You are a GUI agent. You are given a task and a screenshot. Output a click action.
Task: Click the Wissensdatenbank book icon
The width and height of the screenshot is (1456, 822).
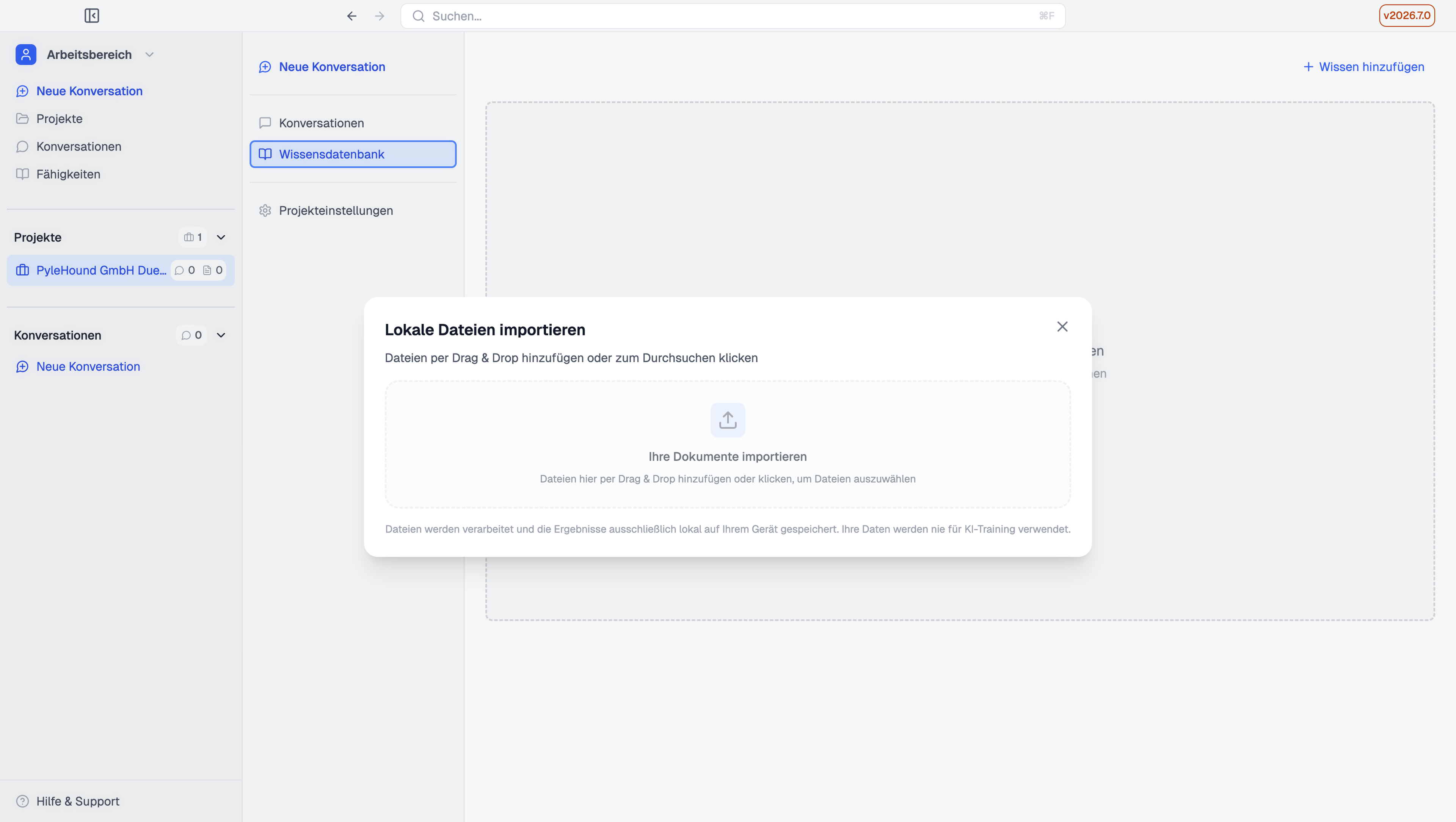pos(265,154)
